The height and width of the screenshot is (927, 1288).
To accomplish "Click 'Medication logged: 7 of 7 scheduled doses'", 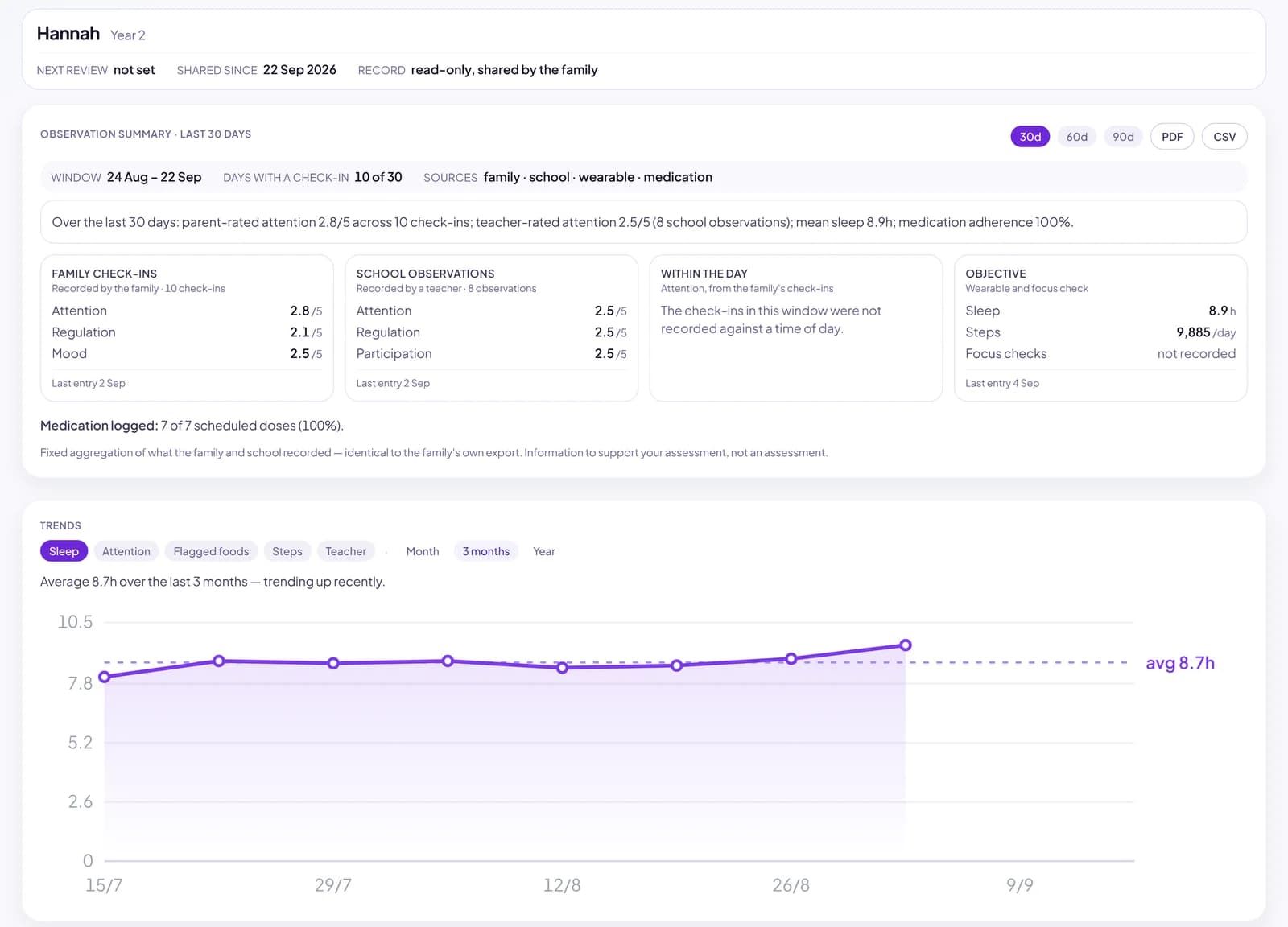I will click(x=192, y=426).
